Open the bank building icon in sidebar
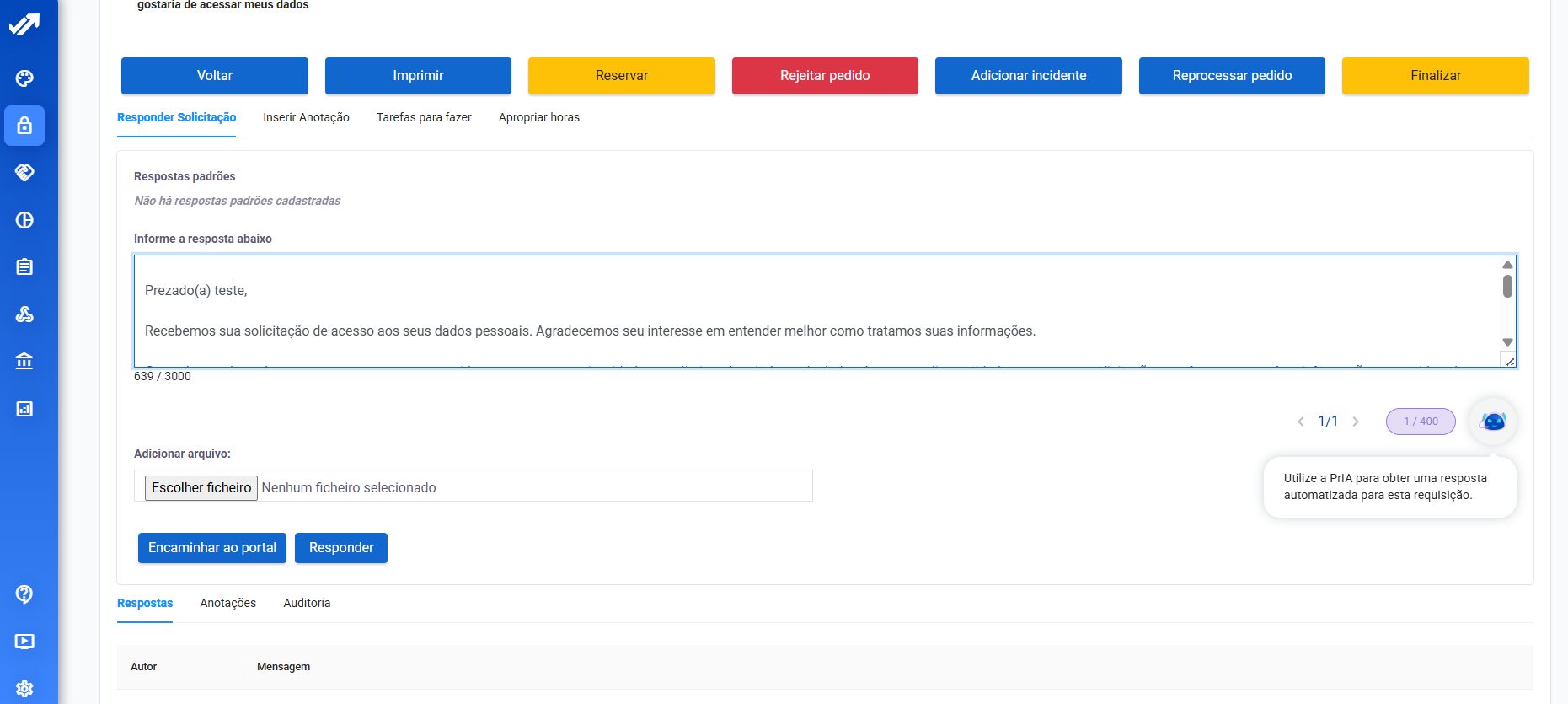This screenshot has height=704, width=1568. pyautogui.click(x=24, y=362)
